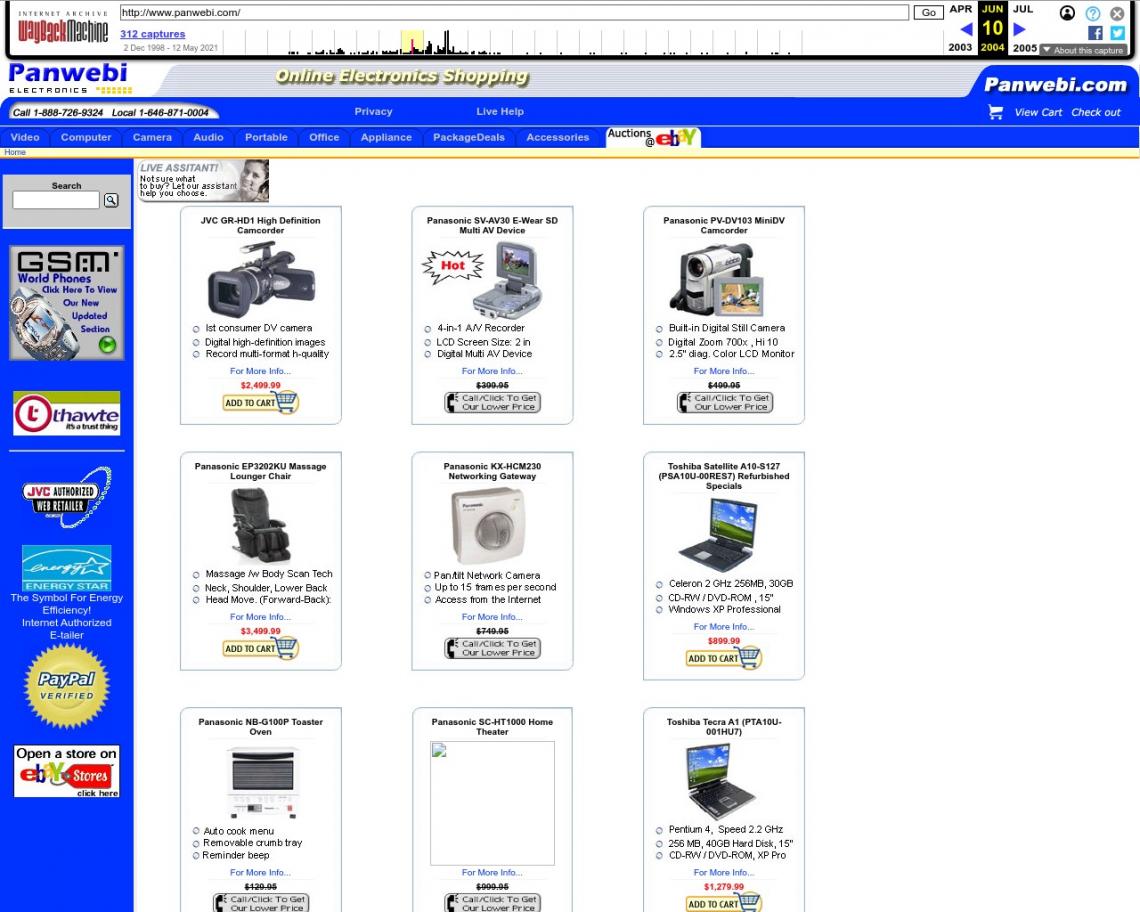Image resolution: width=1140 pixels, height=912 pixels.
Task: Expand About this capture dropdown
Action: pos(1083,50)
